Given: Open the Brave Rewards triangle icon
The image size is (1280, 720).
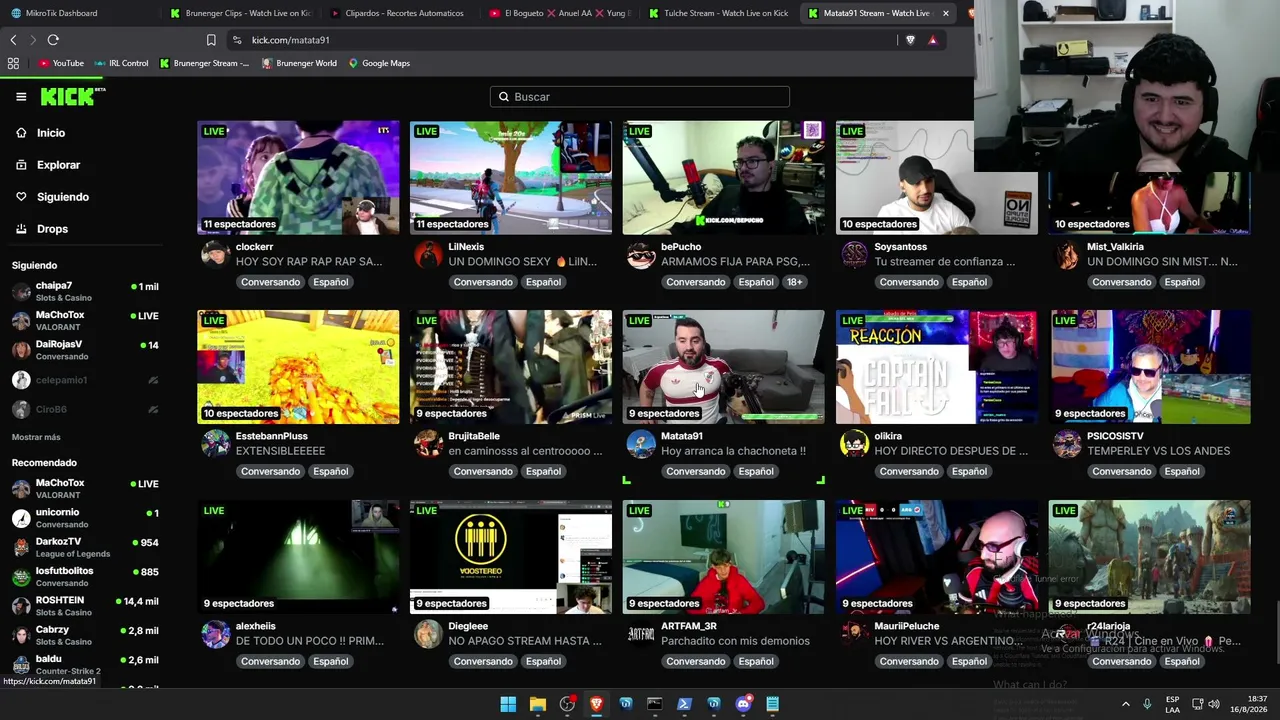Looking at the screenshot, I should 932,40.
